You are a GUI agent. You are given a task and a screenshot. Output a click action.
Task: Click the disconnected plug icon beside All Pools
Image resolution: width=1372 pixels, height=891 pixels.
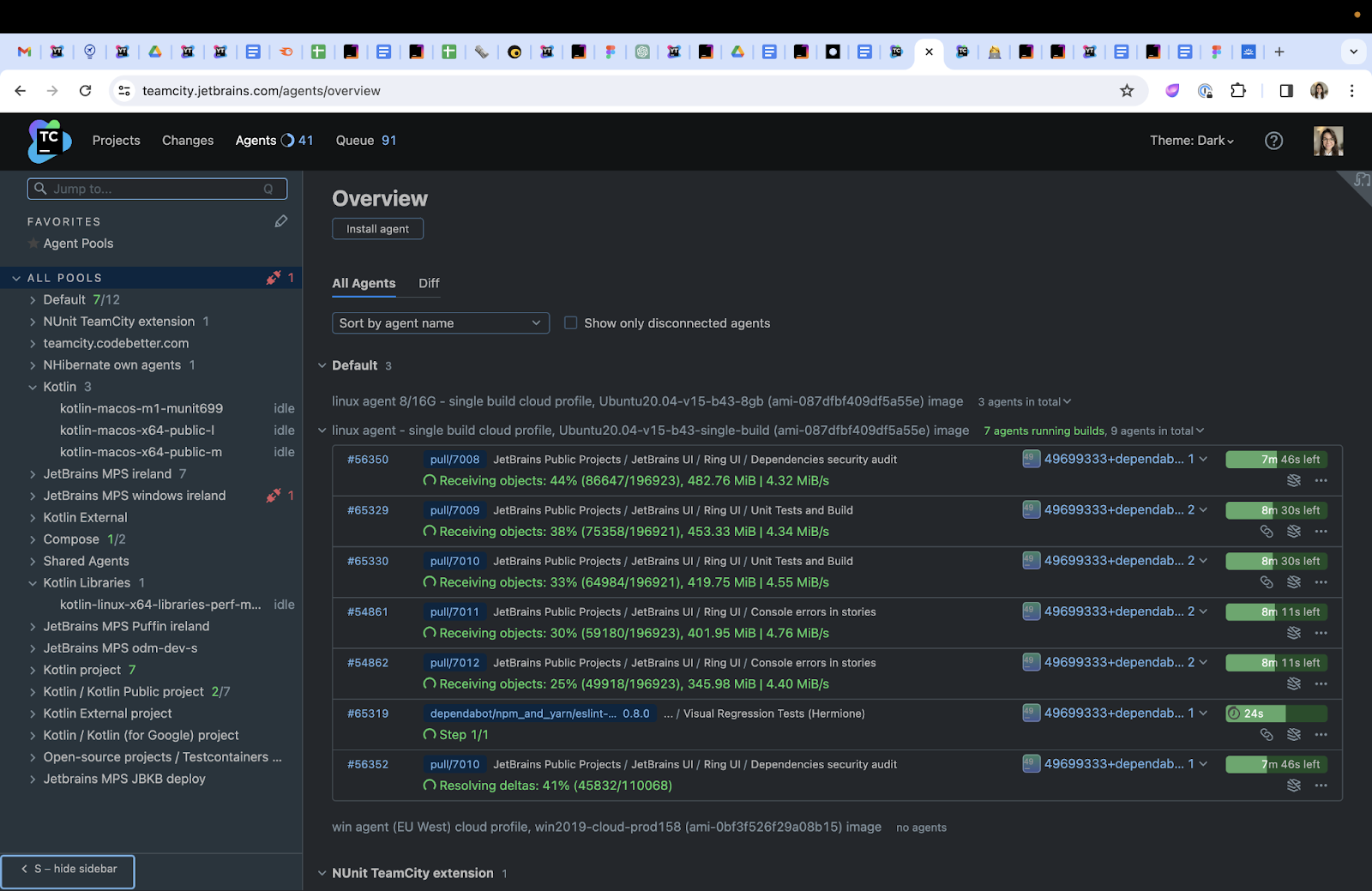coord(274,278)
